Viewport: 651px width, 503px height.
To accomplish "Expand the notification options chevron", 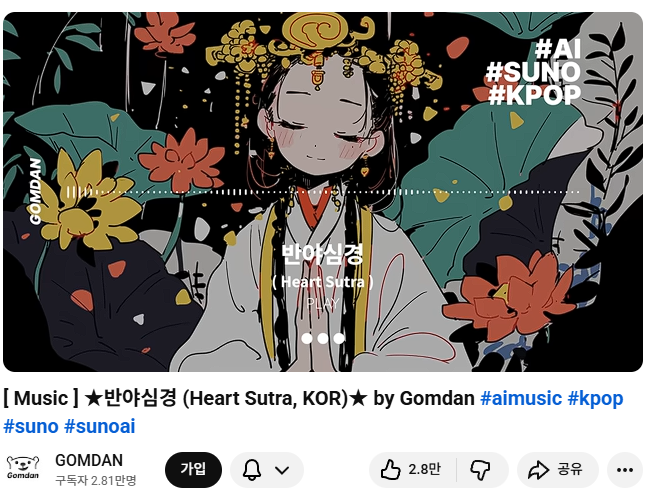I will [x=282, y=470].
